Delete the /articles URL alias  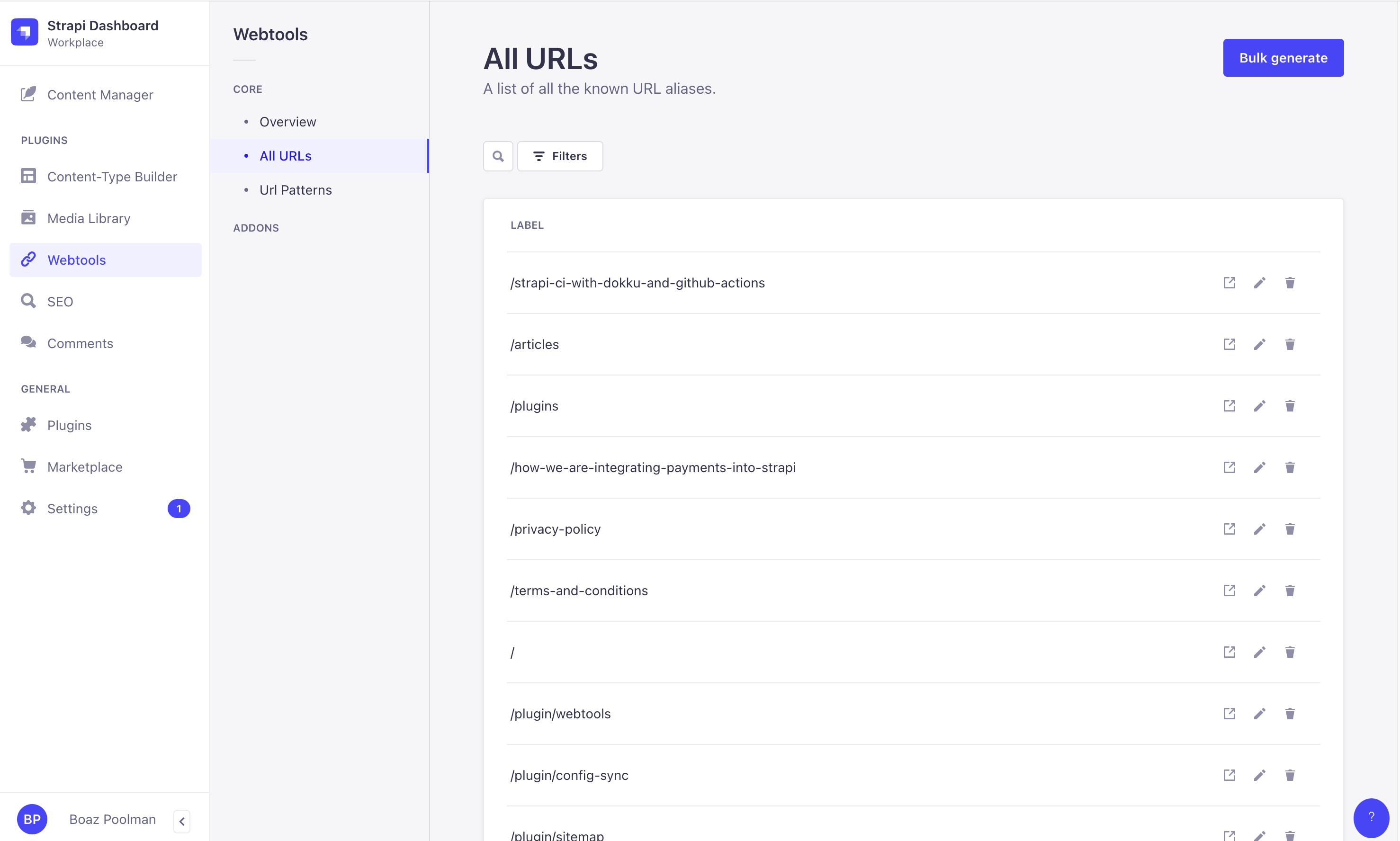[x=1290, y=345]
